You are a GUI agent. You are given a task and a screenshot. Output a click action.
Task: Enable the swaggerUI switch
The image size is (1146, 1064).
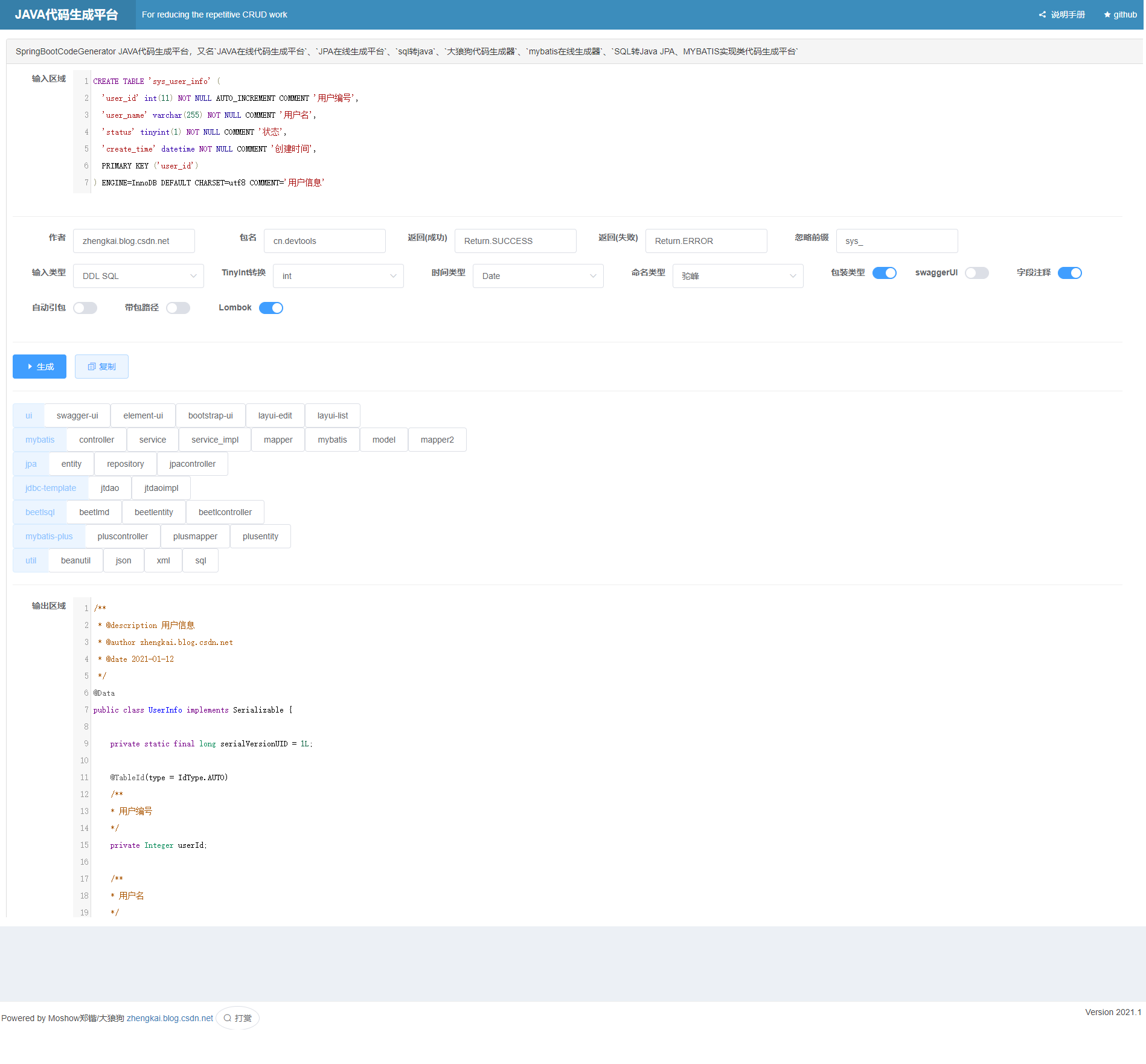(976, 273)
